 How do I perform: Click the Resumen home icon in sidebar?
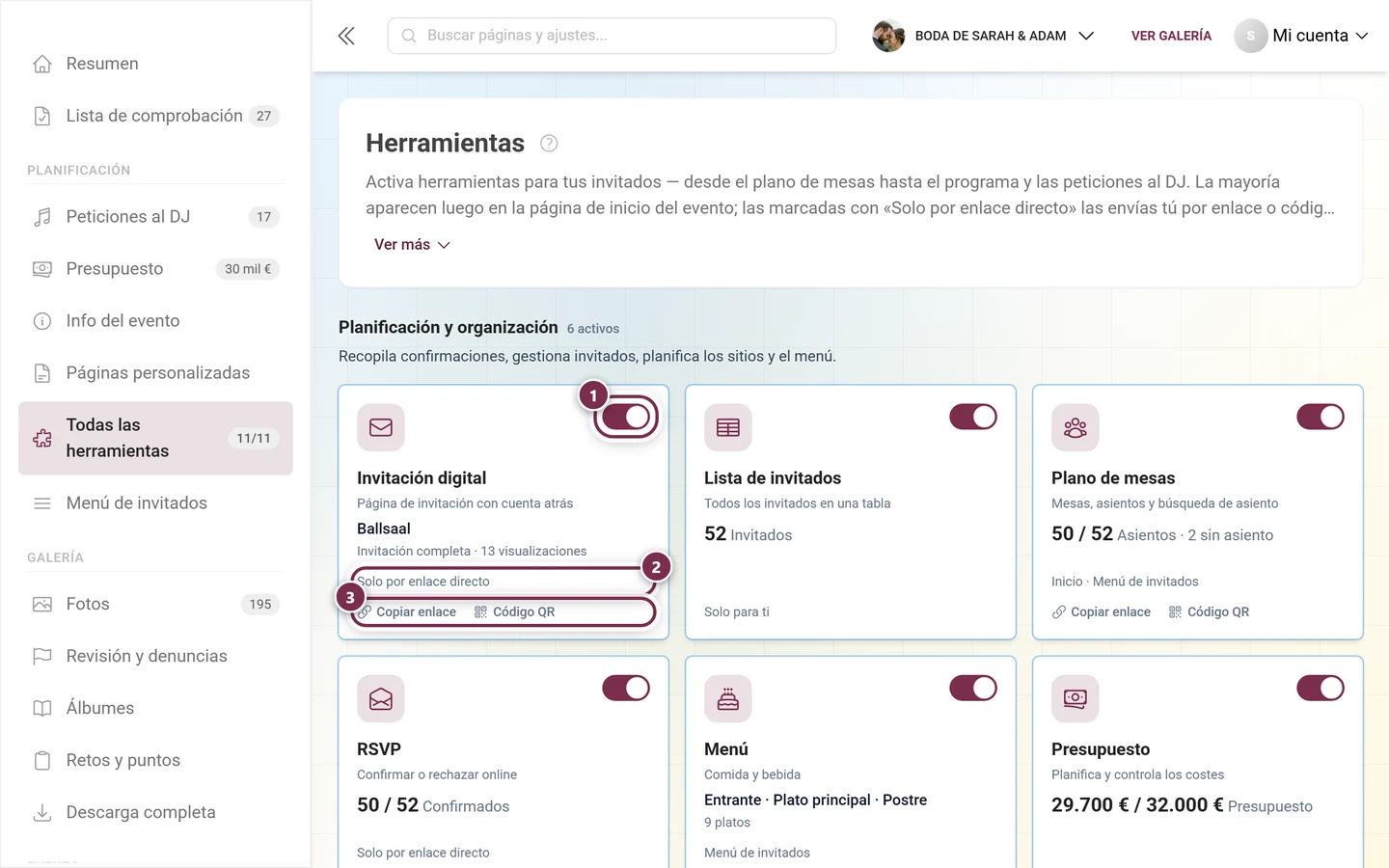(42, 64)
